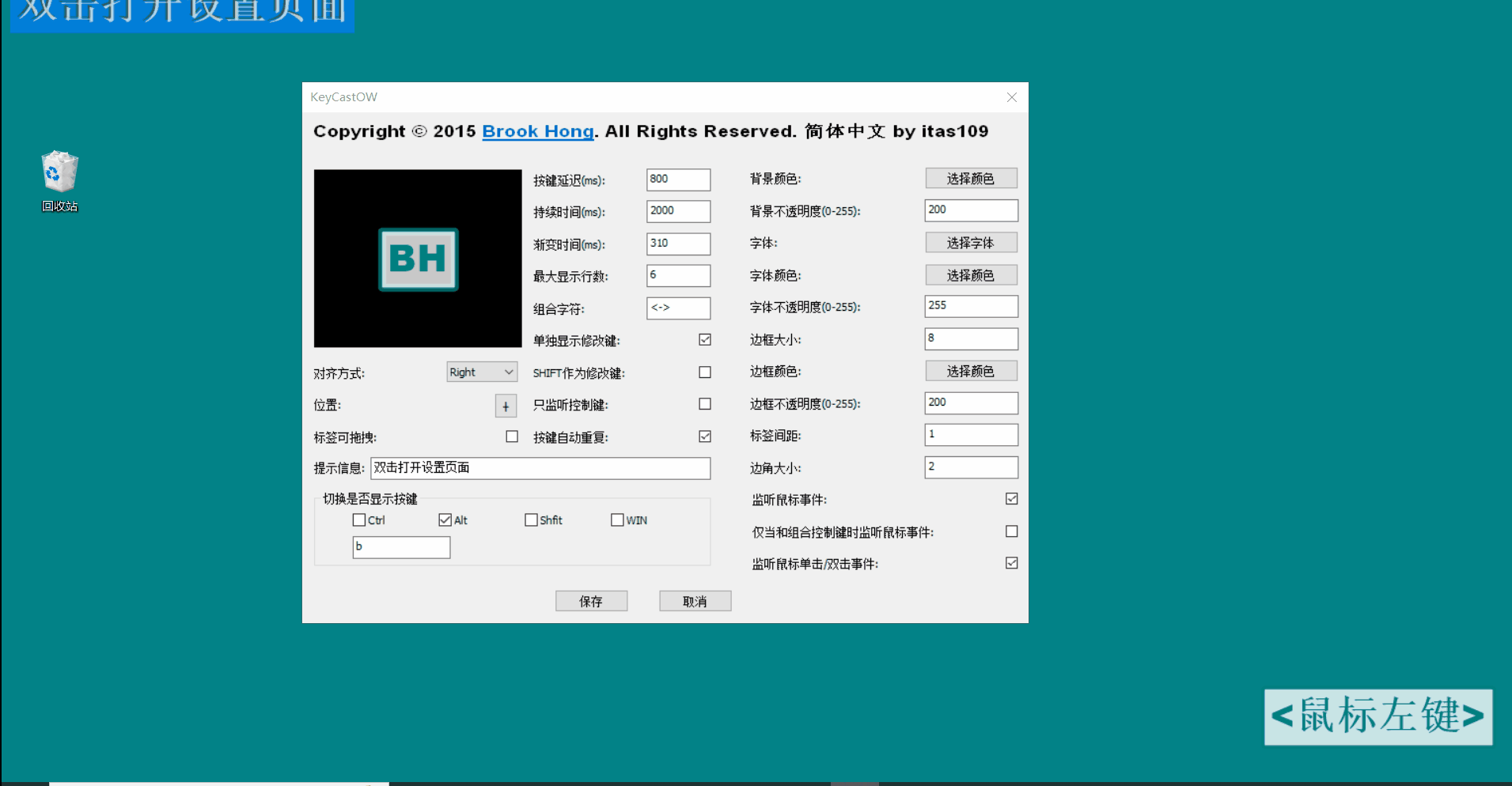Click 保存 button to save settings

[x=591, y=601]
